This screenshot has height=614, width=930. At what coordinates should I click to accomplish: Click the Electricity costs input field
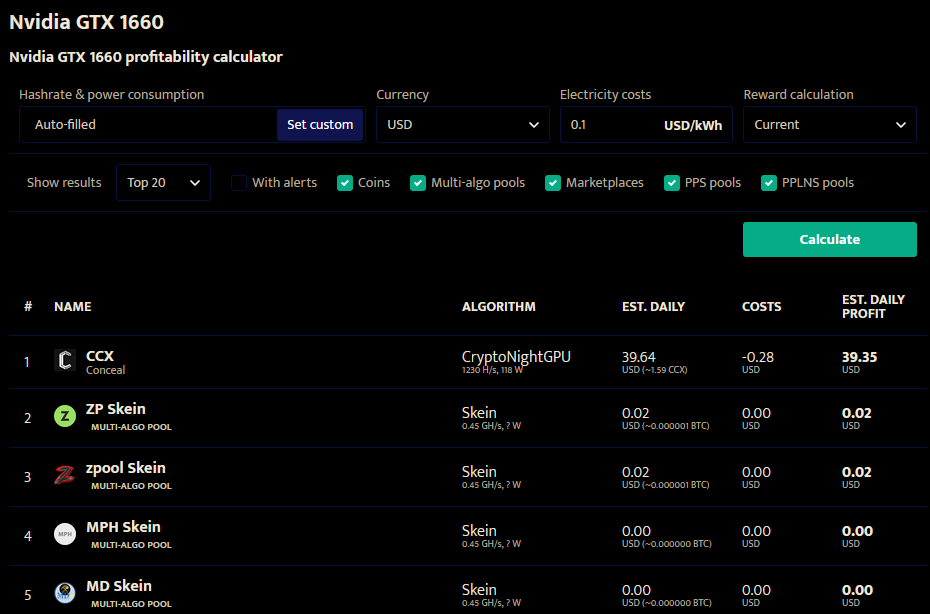tap(646, 125)
